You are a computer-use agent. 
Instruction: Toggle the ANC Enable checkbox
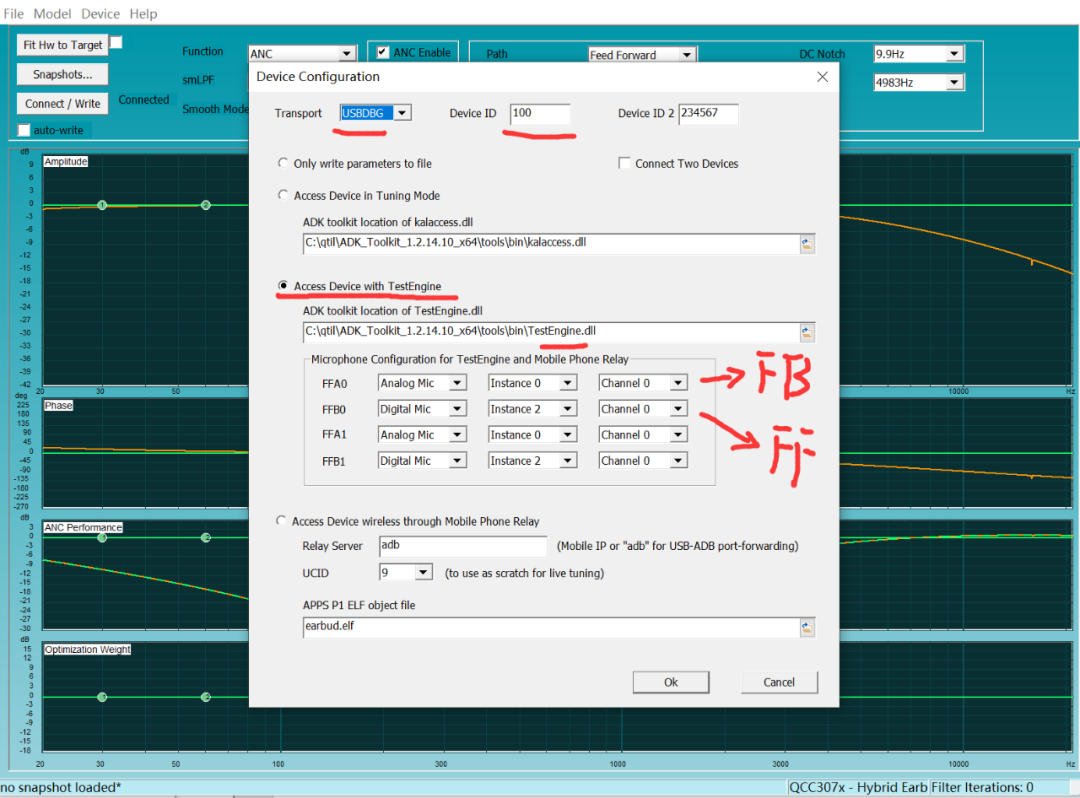383,52
